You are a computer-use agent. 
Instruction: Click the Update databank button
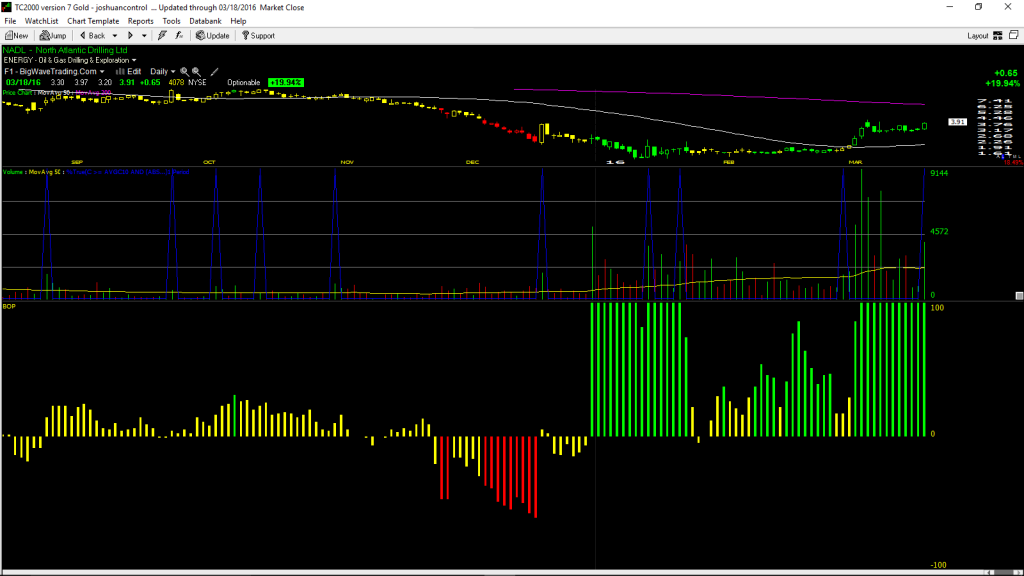coord(213,36)
